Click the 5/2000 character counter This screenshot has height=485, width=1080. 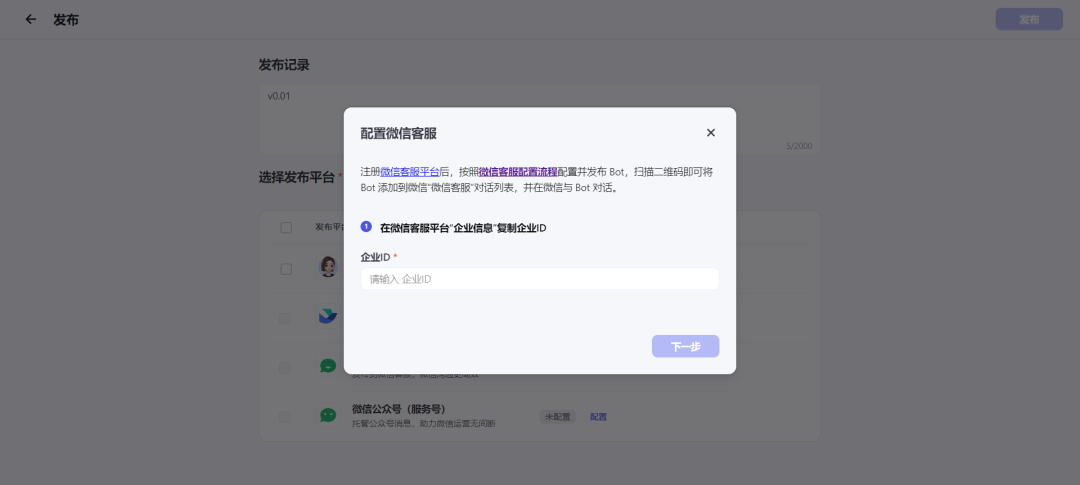pos(799,146)
